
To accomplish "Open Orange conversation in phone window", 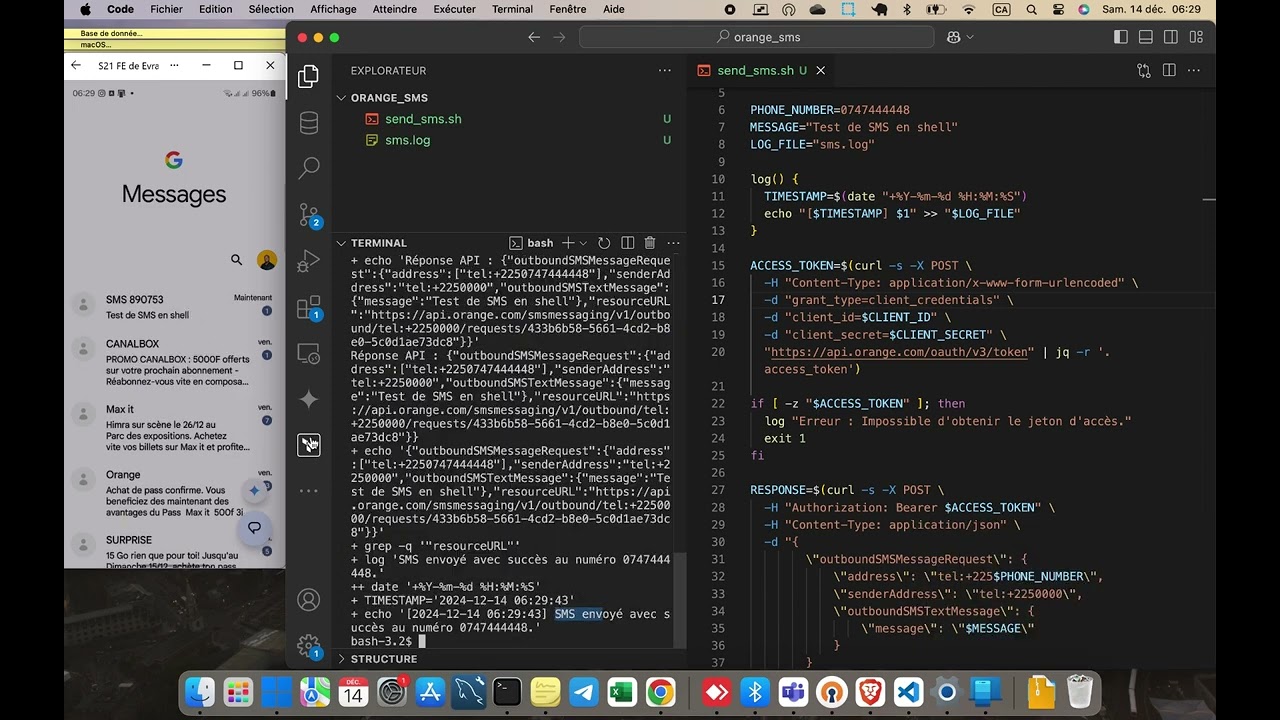I will tap(174, 494).
